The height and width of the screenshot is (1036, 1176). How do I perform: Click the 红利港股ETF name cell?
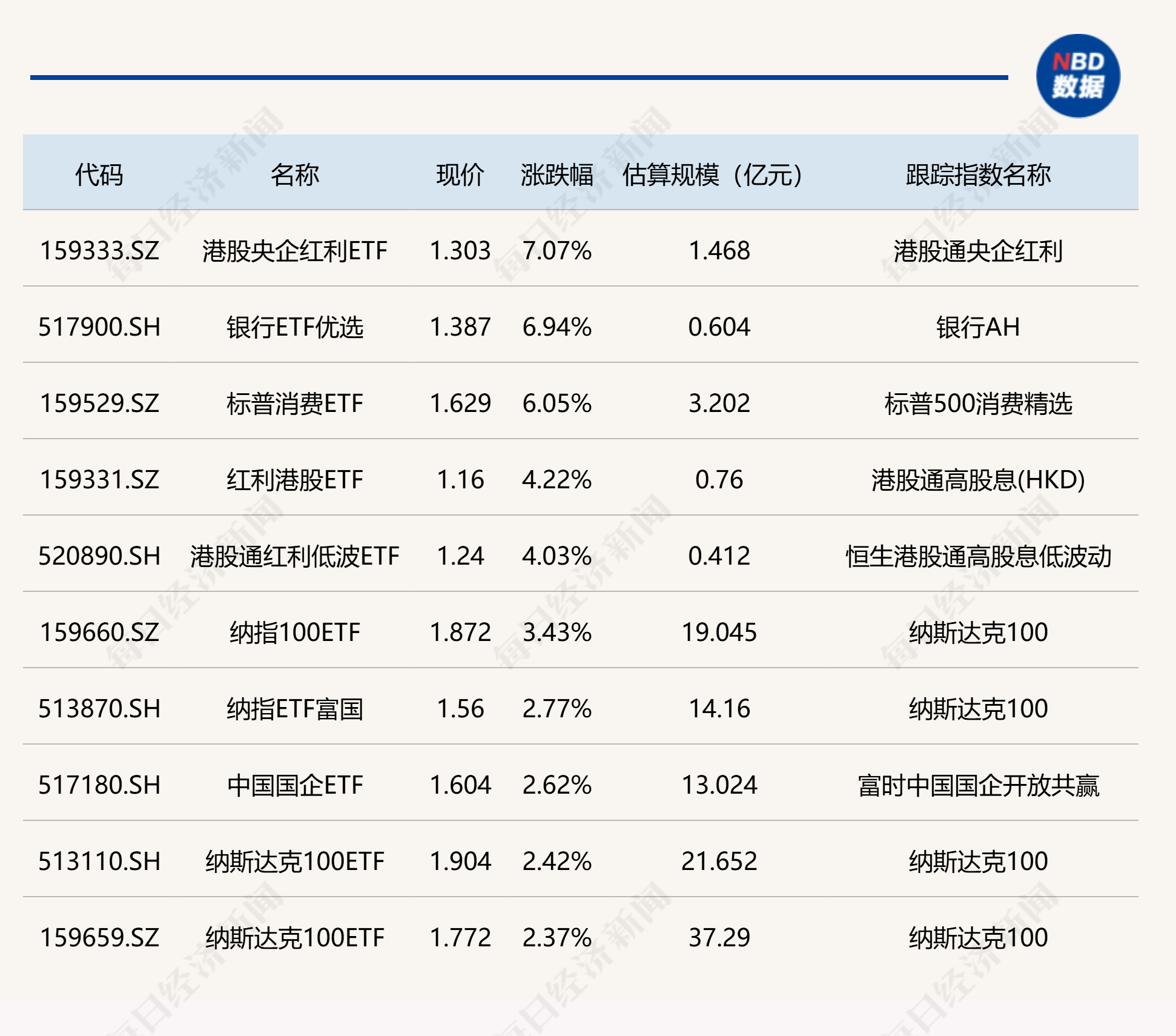click(294, 480)
